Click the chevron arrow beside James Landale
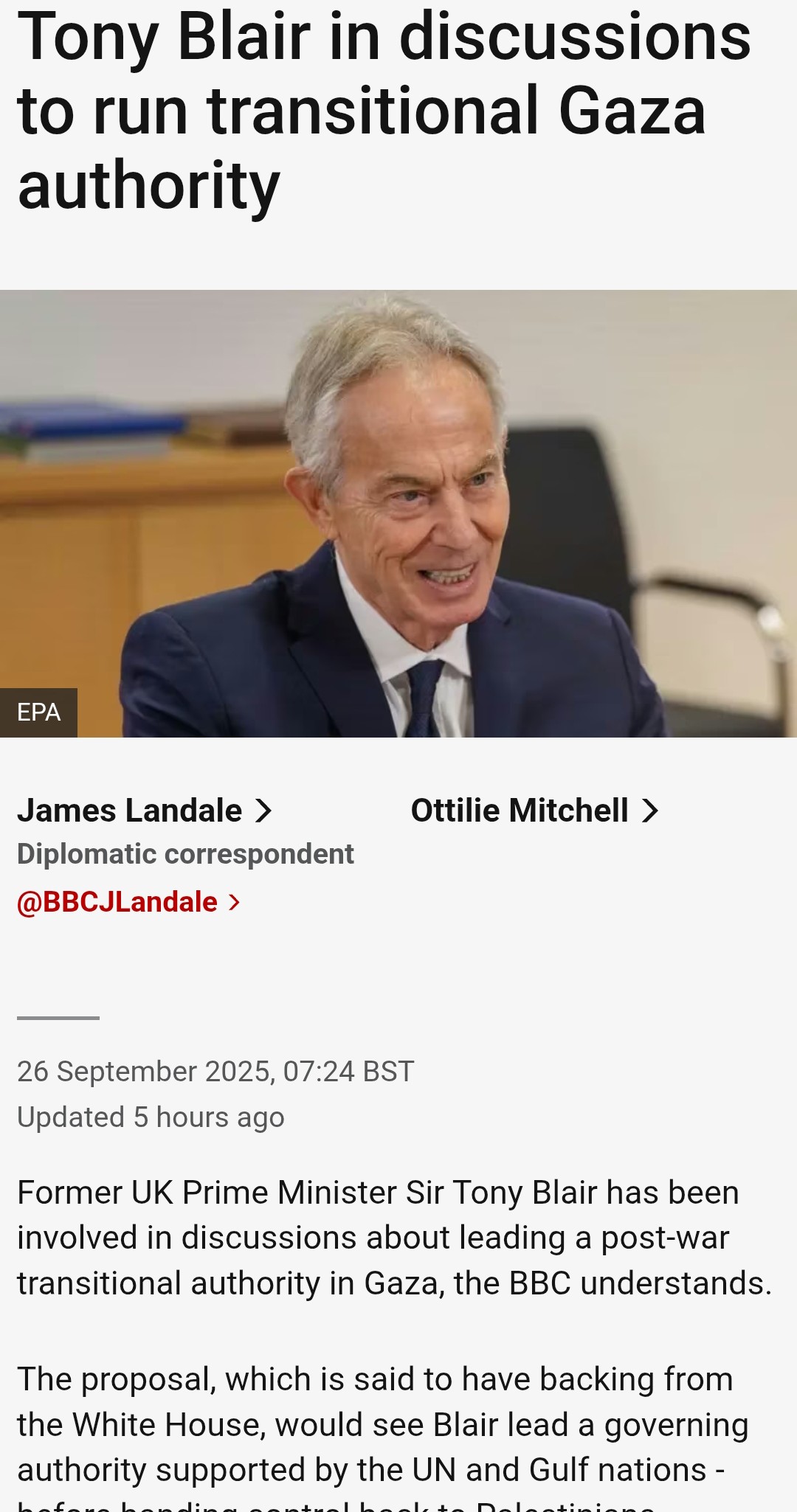 click(x=263, y=811)
